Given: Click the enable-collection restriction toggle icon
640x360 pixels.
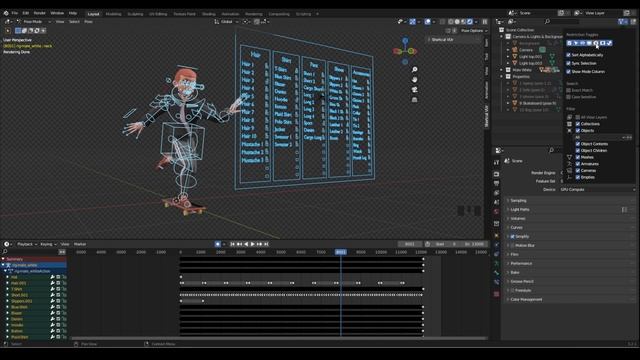Looking at the screenshot, I should click(569, 43).
